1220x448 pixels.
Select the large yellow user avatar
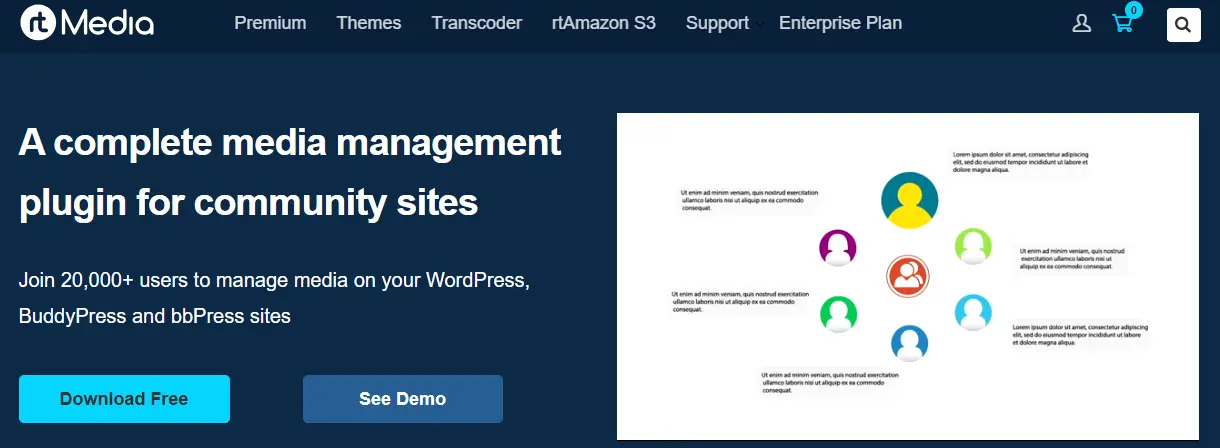[x=909, y=201]
